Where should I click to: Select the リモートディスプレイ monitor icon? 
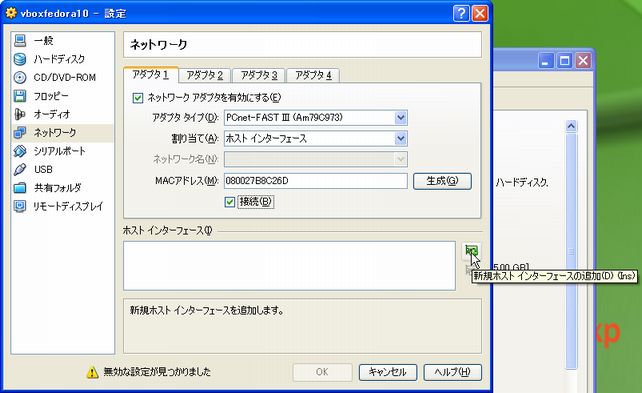click(x=20, y=206)
